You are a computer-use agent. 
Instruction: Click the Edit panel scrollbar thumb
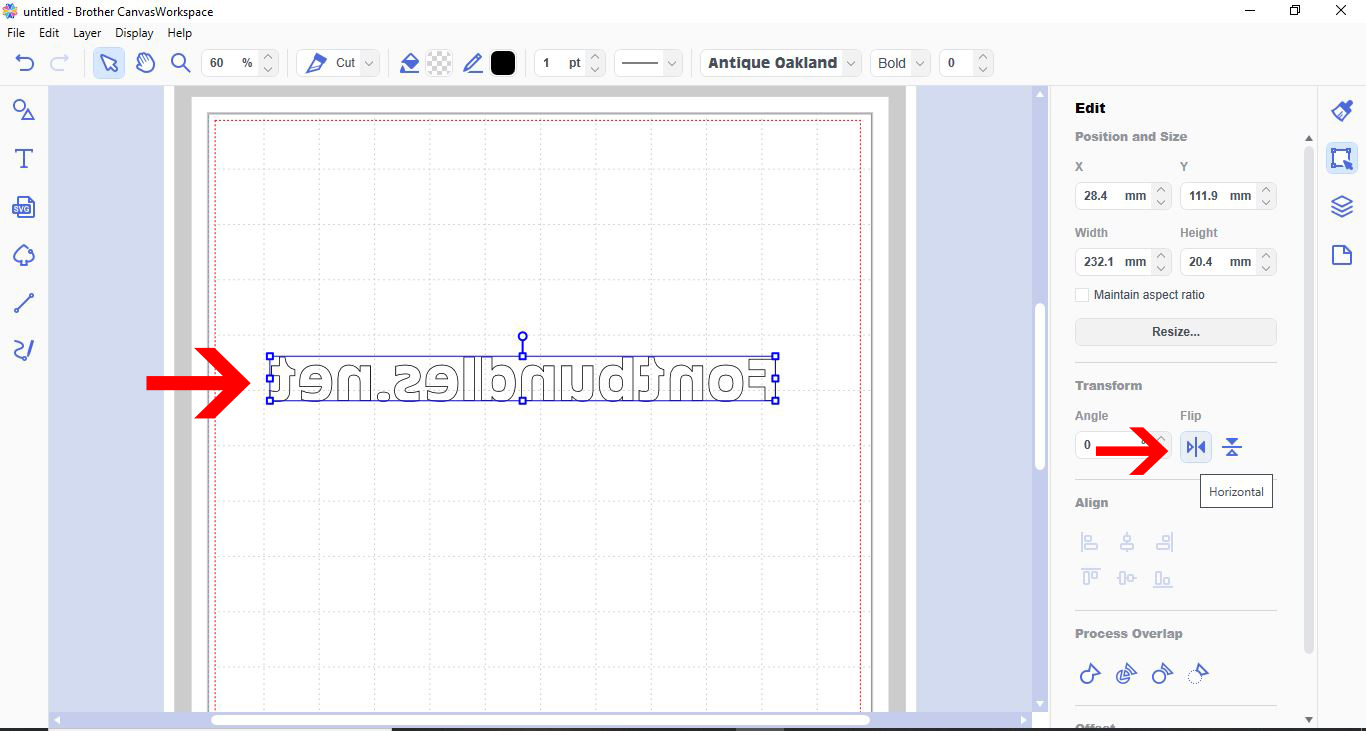click(x=1308, y=400)
